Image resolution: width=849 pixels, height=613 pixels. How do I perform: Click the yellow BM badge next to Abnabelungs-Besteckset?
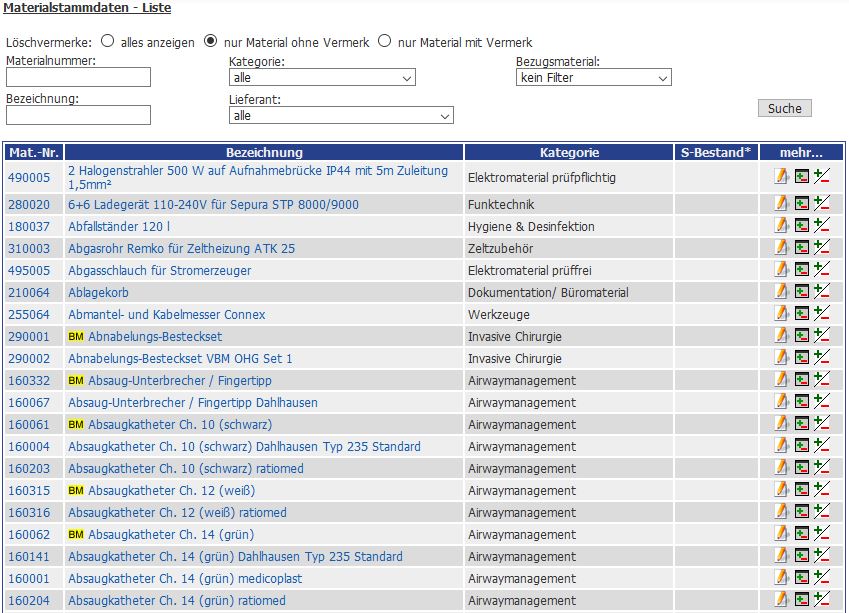pyautogui.click(x=75, y=337)
